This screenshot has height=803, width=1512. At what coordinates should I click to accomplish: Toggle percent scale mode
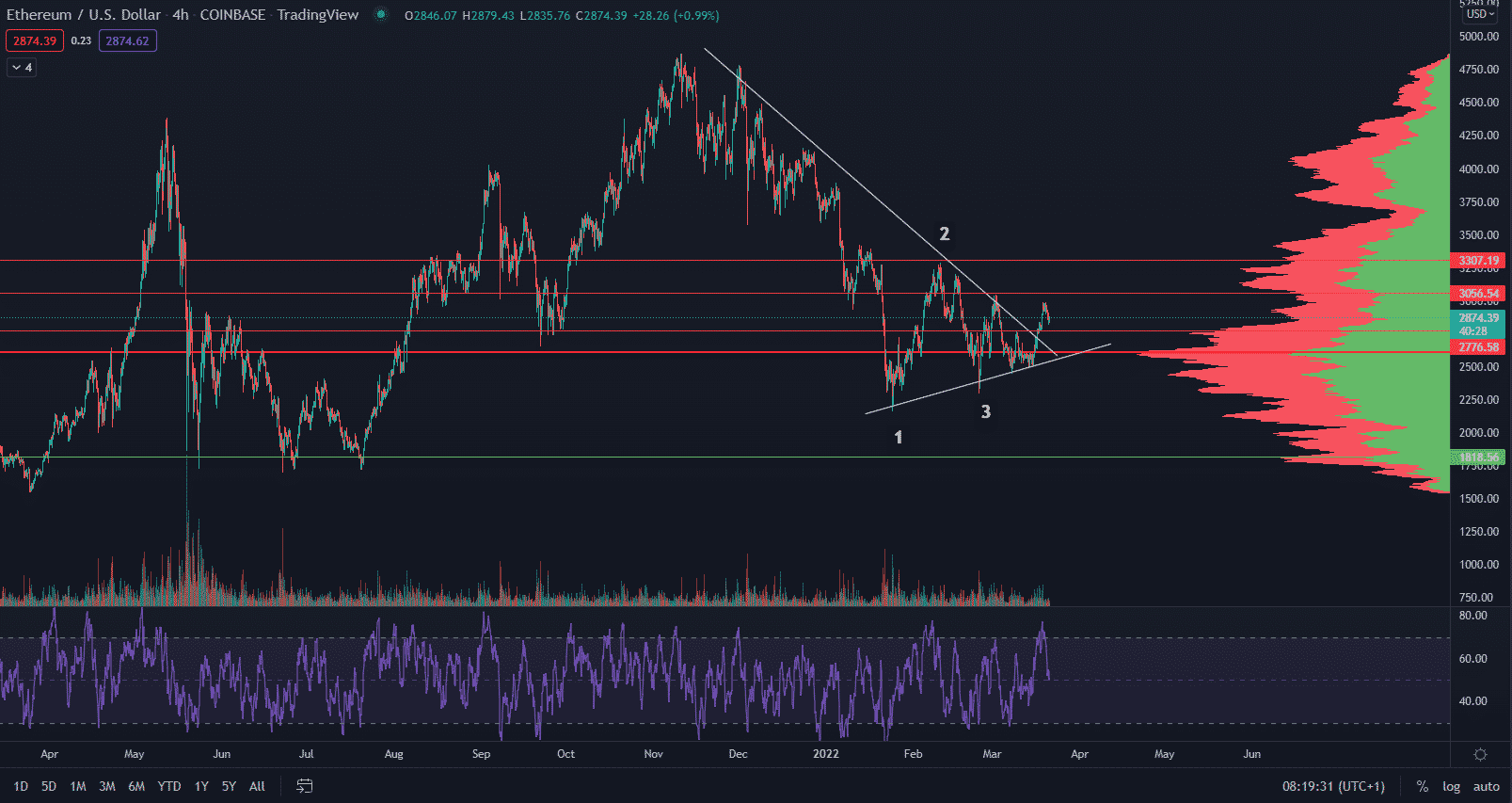(x=1422, y=786)
